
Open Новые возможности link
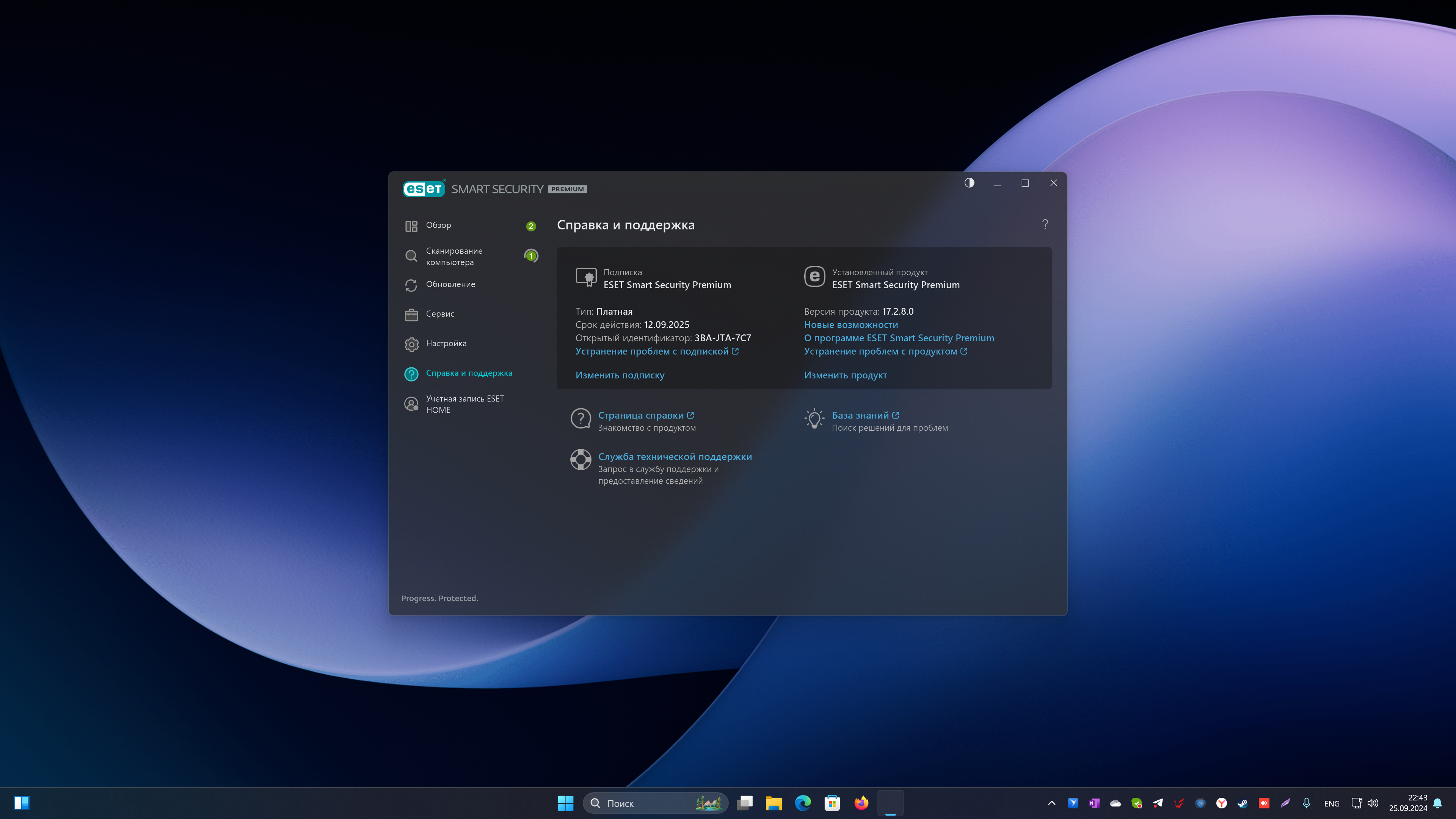(x=850, y=325)
